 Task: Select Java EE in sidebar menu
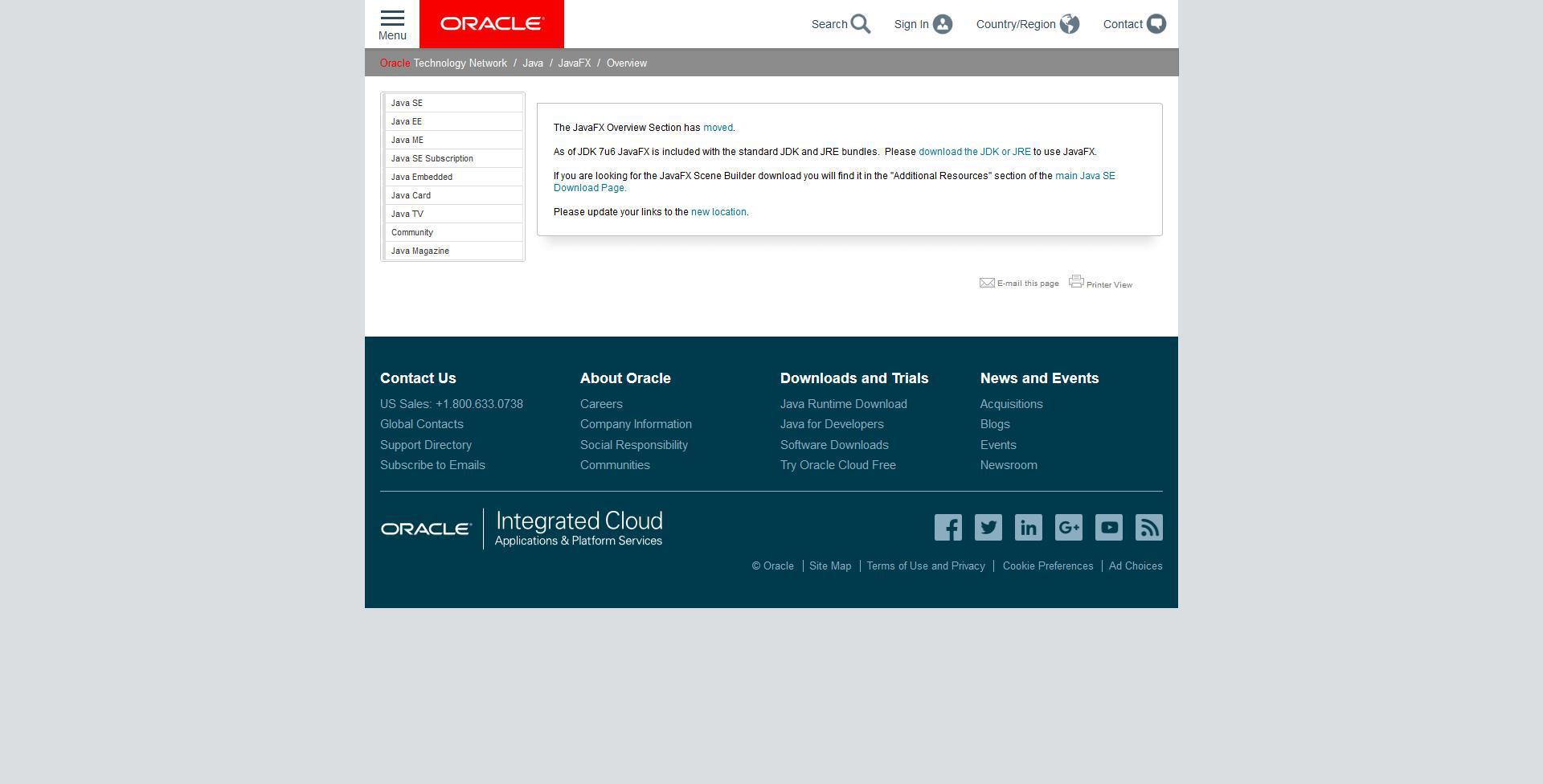pyautogui.click(x=454, y=121)
